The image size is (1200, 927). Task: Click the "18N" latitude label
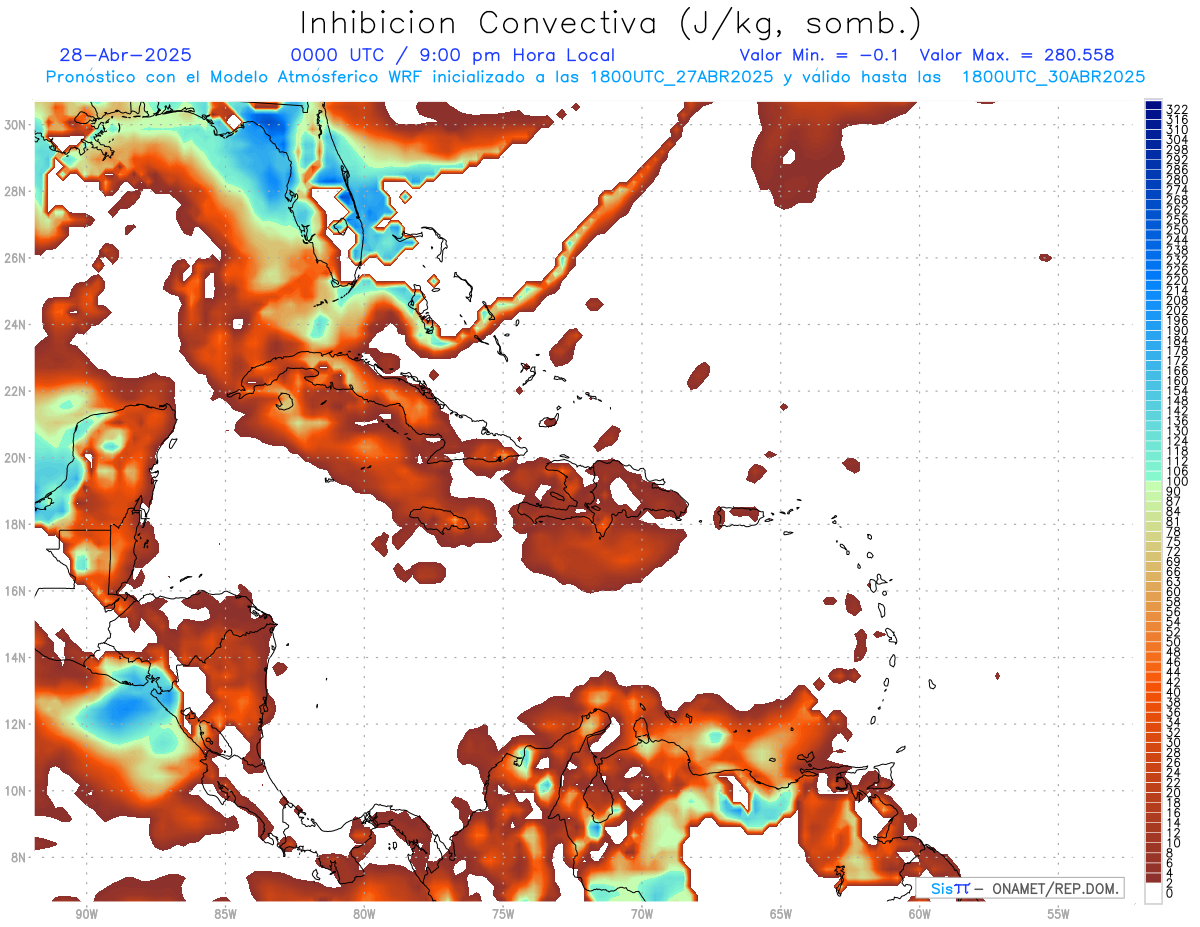[x=17, y=524]
